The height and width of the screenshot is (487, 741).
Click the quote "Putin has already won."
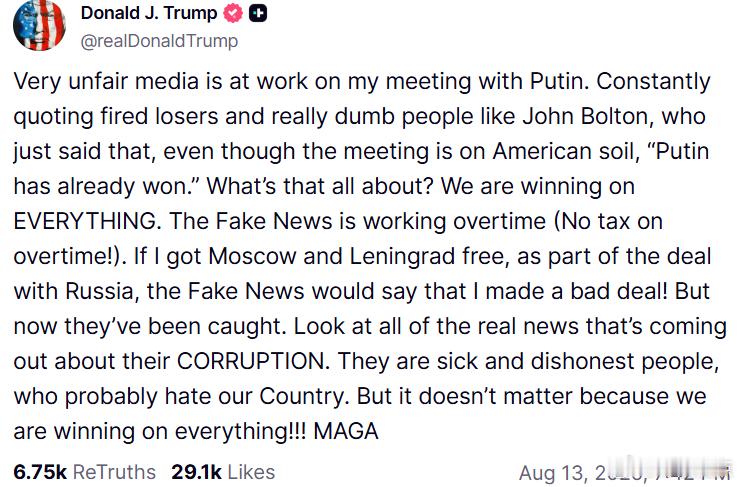[x=362, y=169]
